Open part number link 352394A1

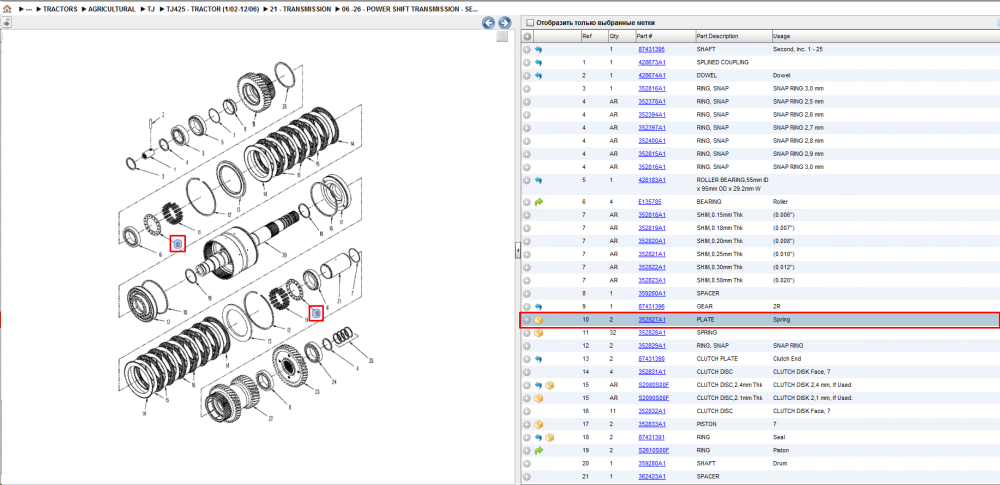[652, 115]
